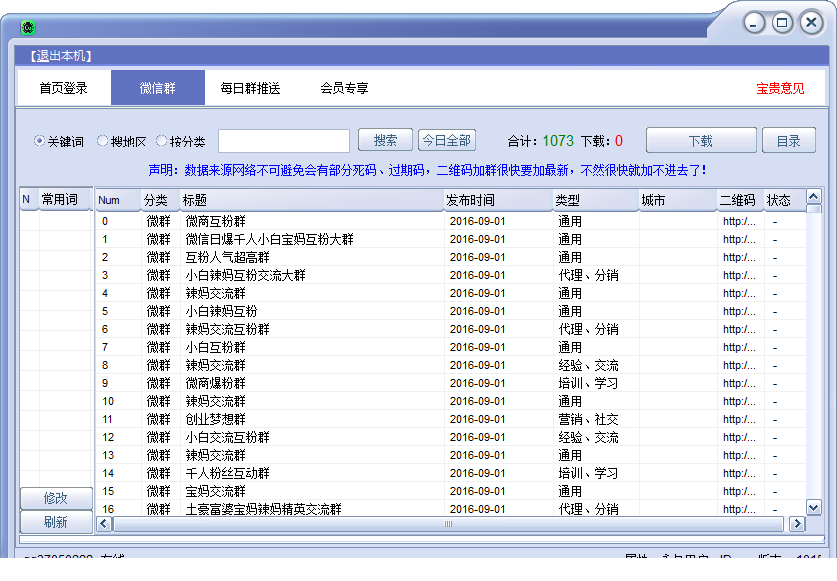Click the 宝贵意见 link
Image resolution: width=837 pixels, height=581 pixels.
[780, 89]
